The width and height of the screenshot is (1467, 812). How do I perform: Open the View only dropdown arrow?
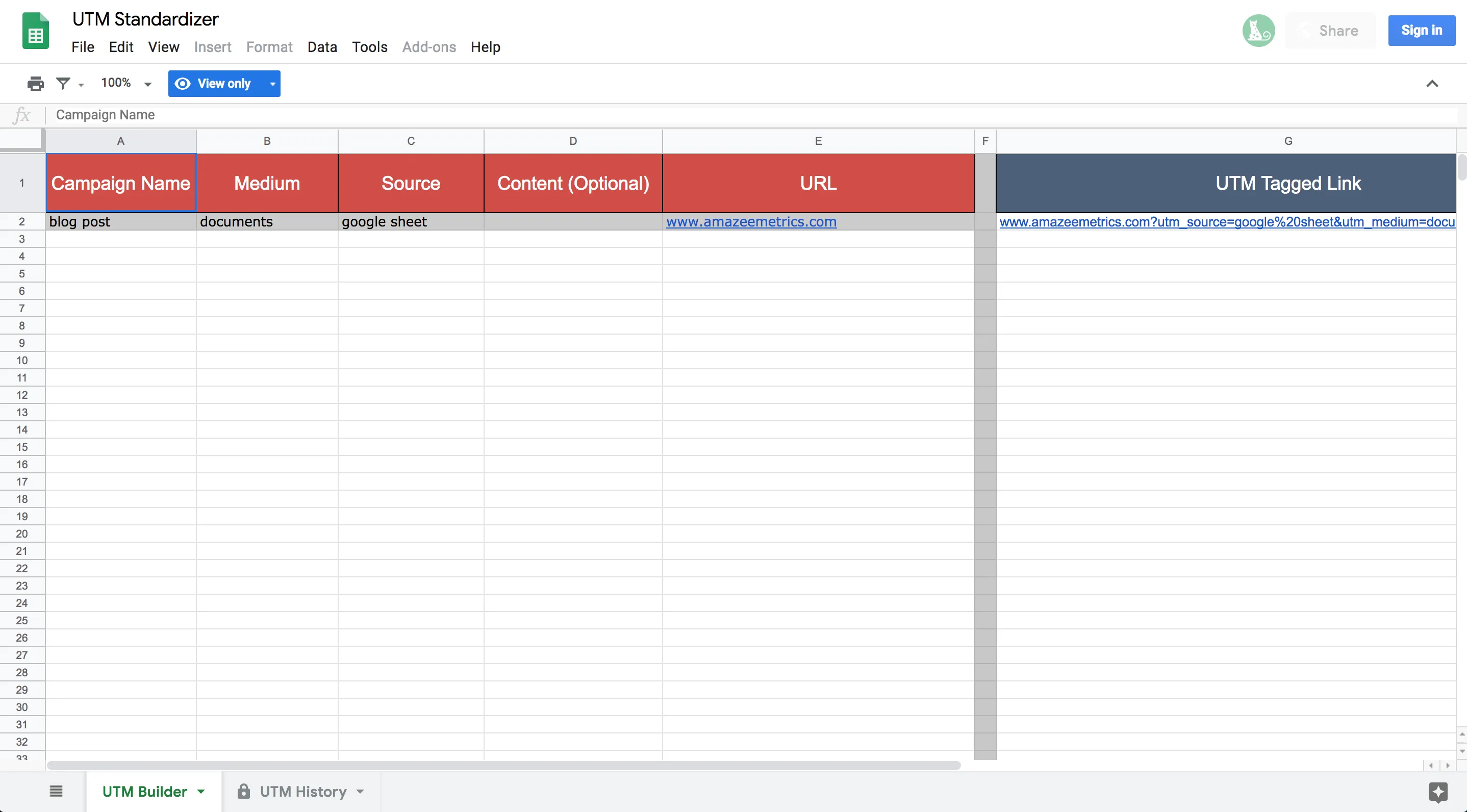pyautogui.click(x=272, y=84)
